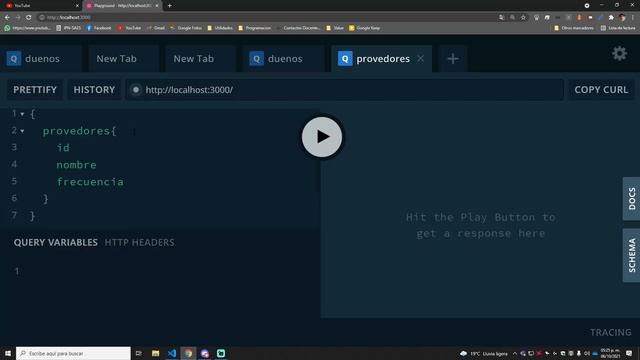Open Task View on taskbar

point(139,353)
